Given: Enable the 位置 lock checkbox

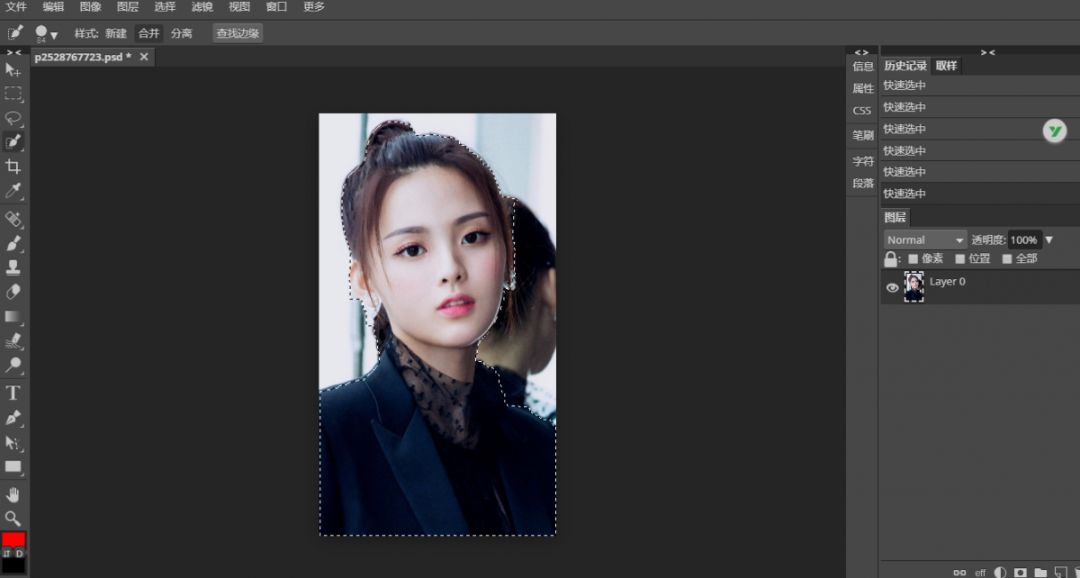Looking at the screenshot, I should (960, 259).
